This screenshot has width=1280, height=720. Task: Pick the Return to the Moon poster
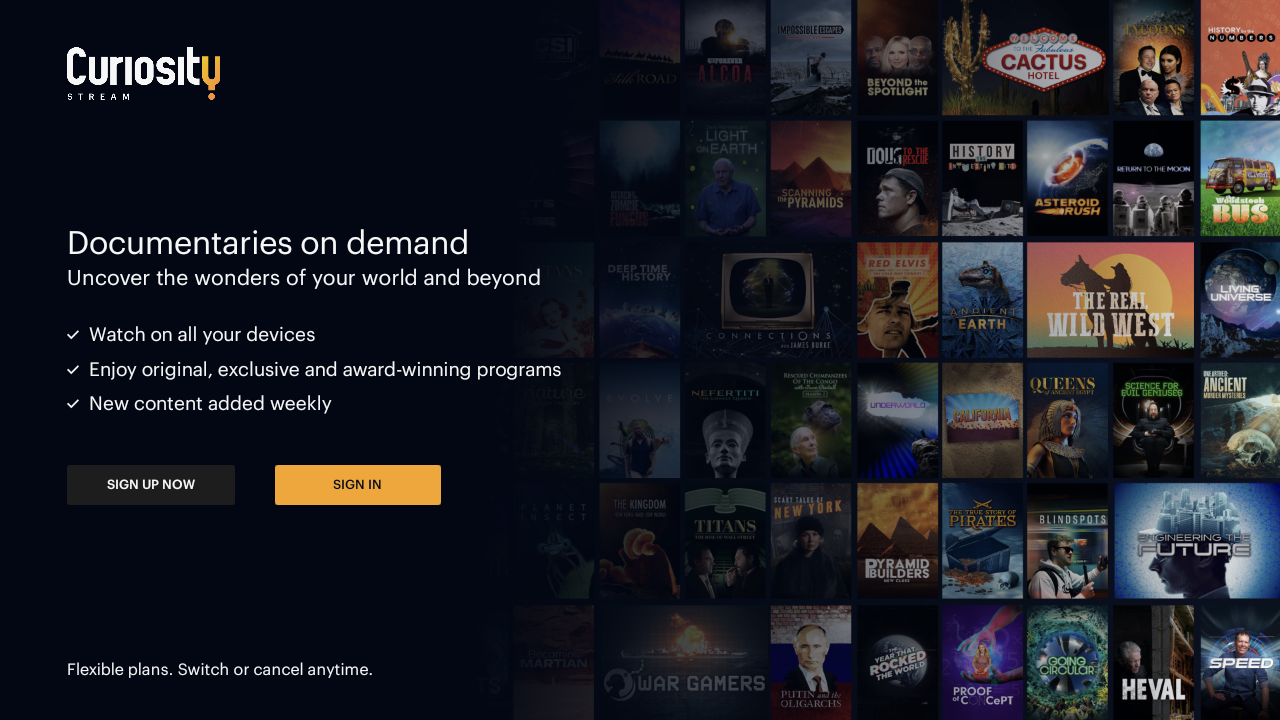click(x=1154, y=179)
